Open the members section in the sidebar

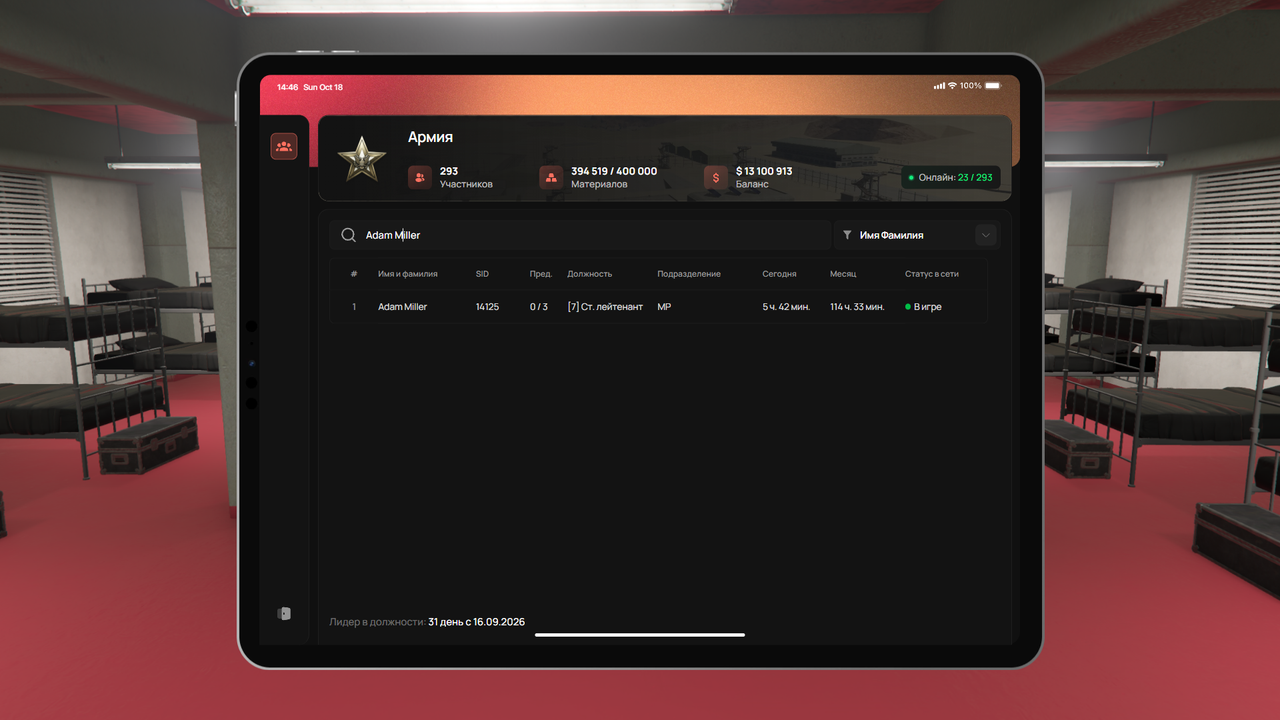point(284,147)
